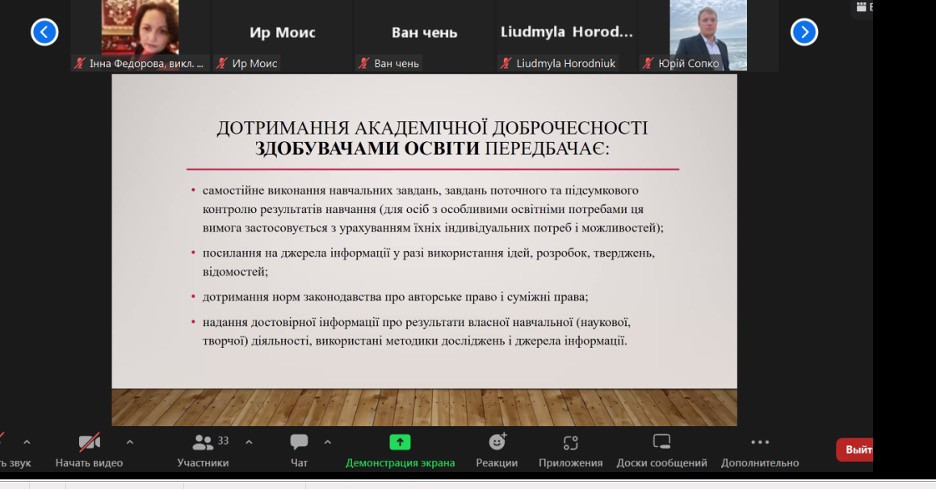Click muted mic icon of Ван чень

(364, 63)
